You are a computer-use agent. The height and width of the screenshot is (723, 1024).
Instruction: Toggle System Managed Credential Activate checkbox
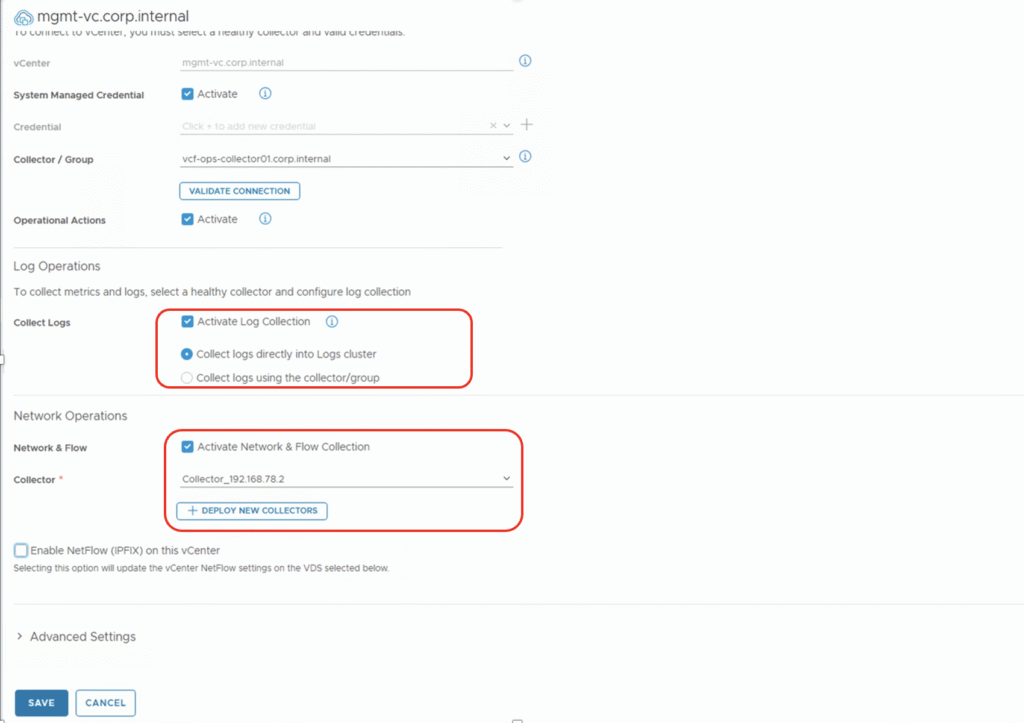187,94
